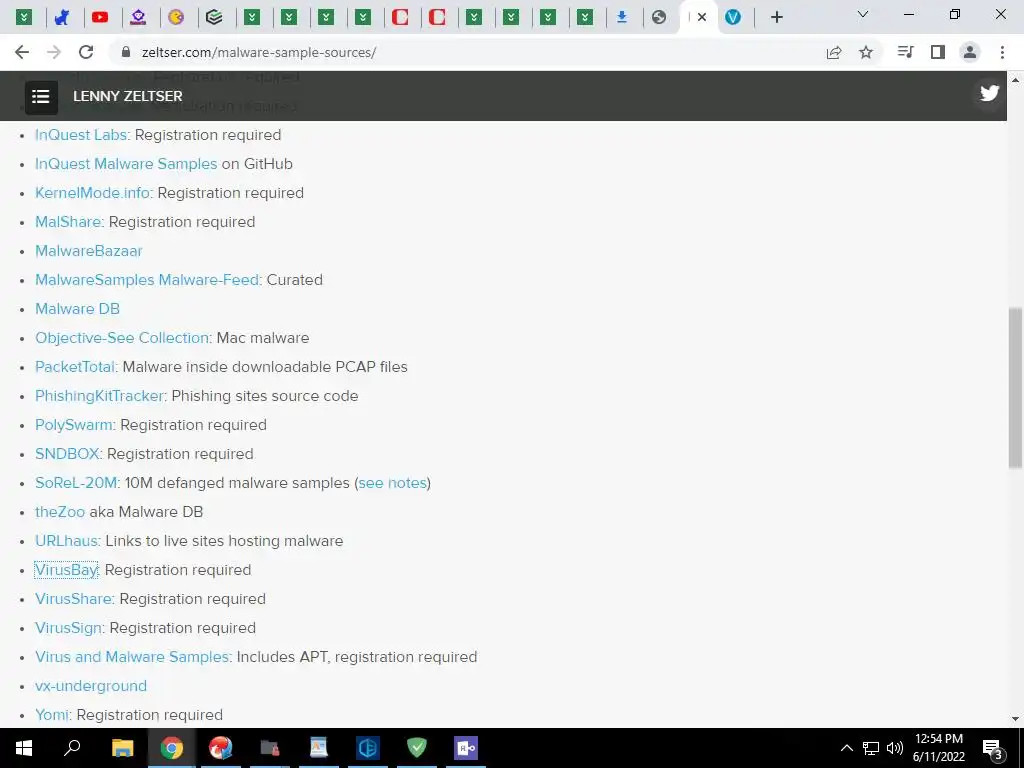Open the PacketTotal link

[75, 366]
